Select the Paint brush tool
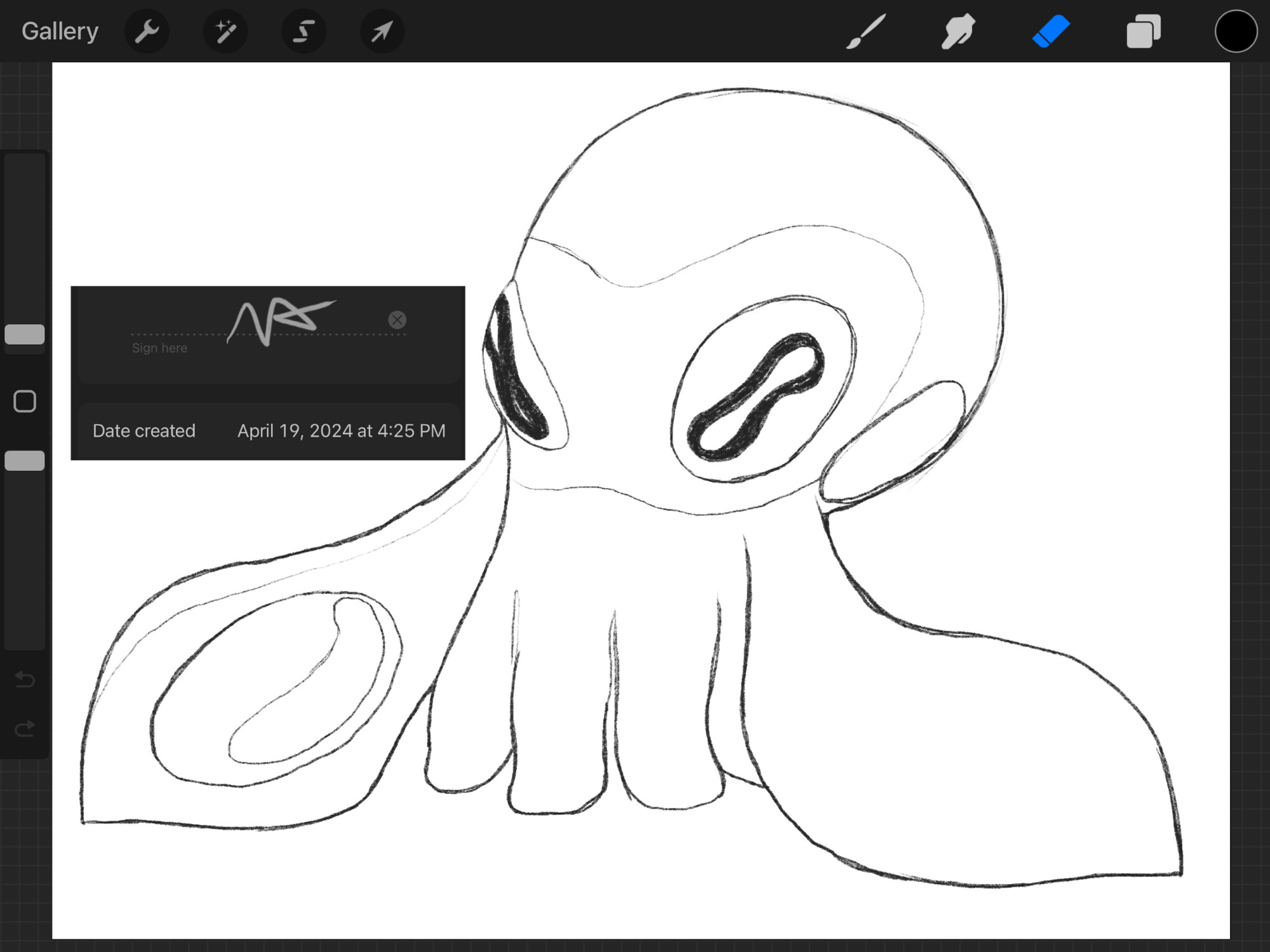The height and width of the screenshot is (952, 1270). coord(866,31)
